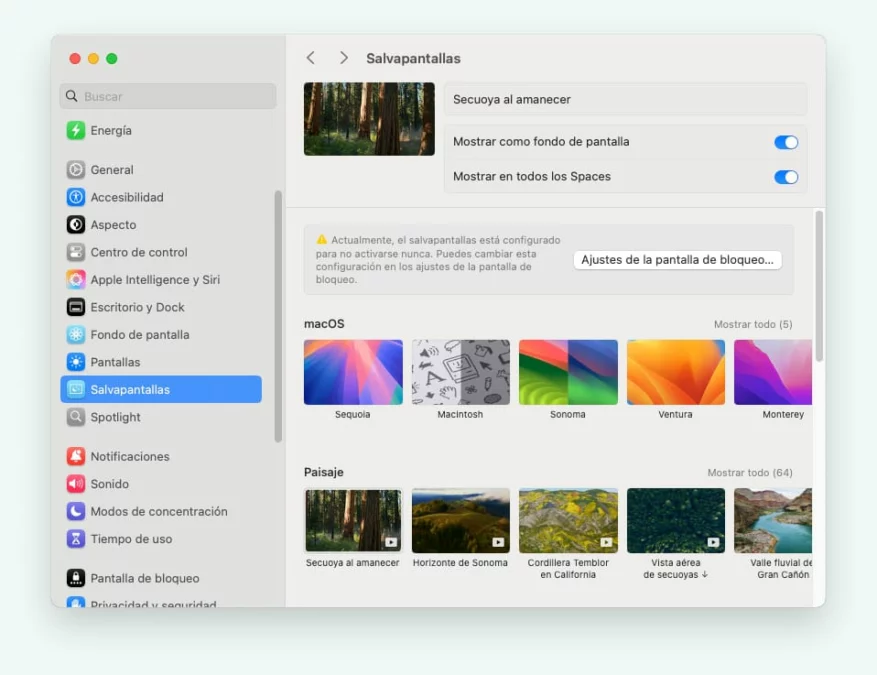Choose the Monterey screensaver thumbnail
Viewport: 877px width, 675px height.
[x=773, y=372]
